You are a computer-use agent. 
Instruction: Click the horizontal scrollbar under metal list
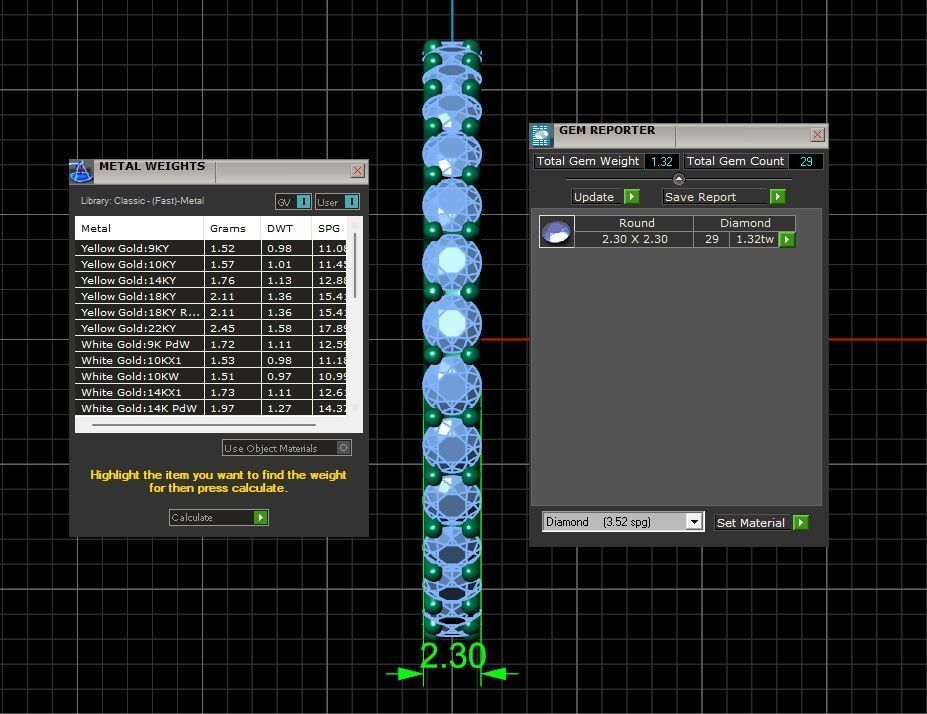tap(204, 424)
